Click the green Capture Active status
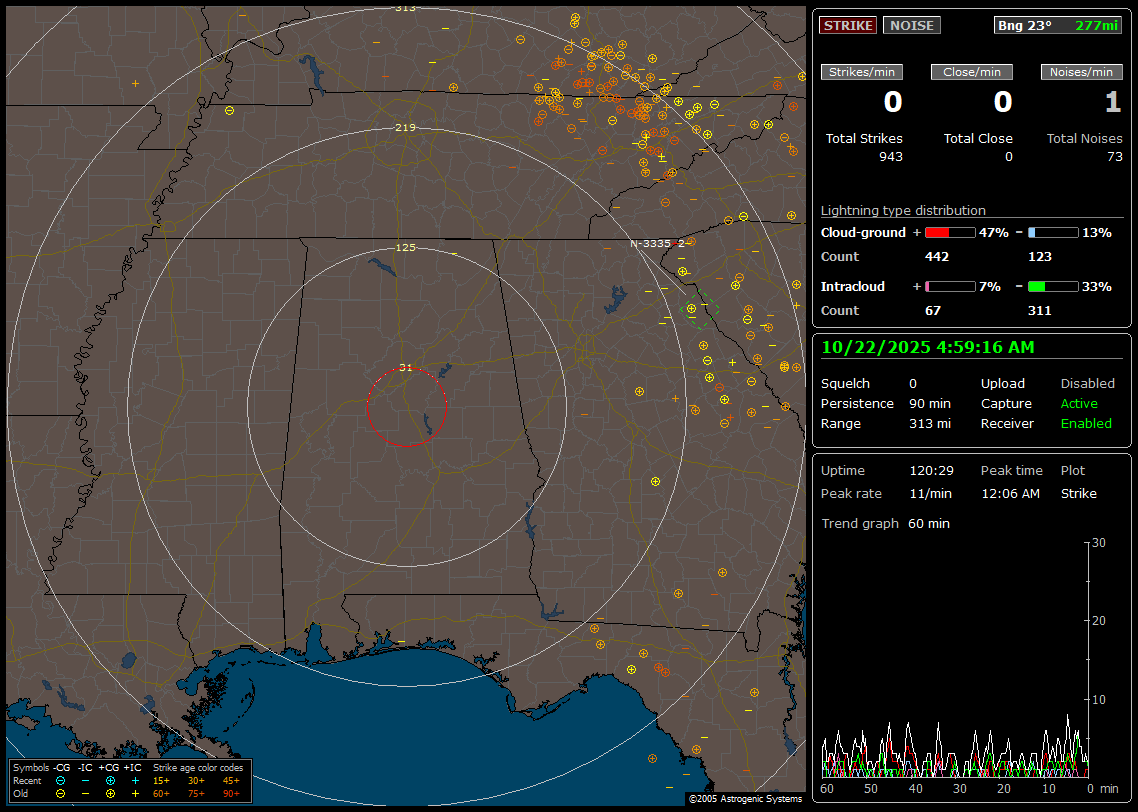 [x=1079, y=404]
